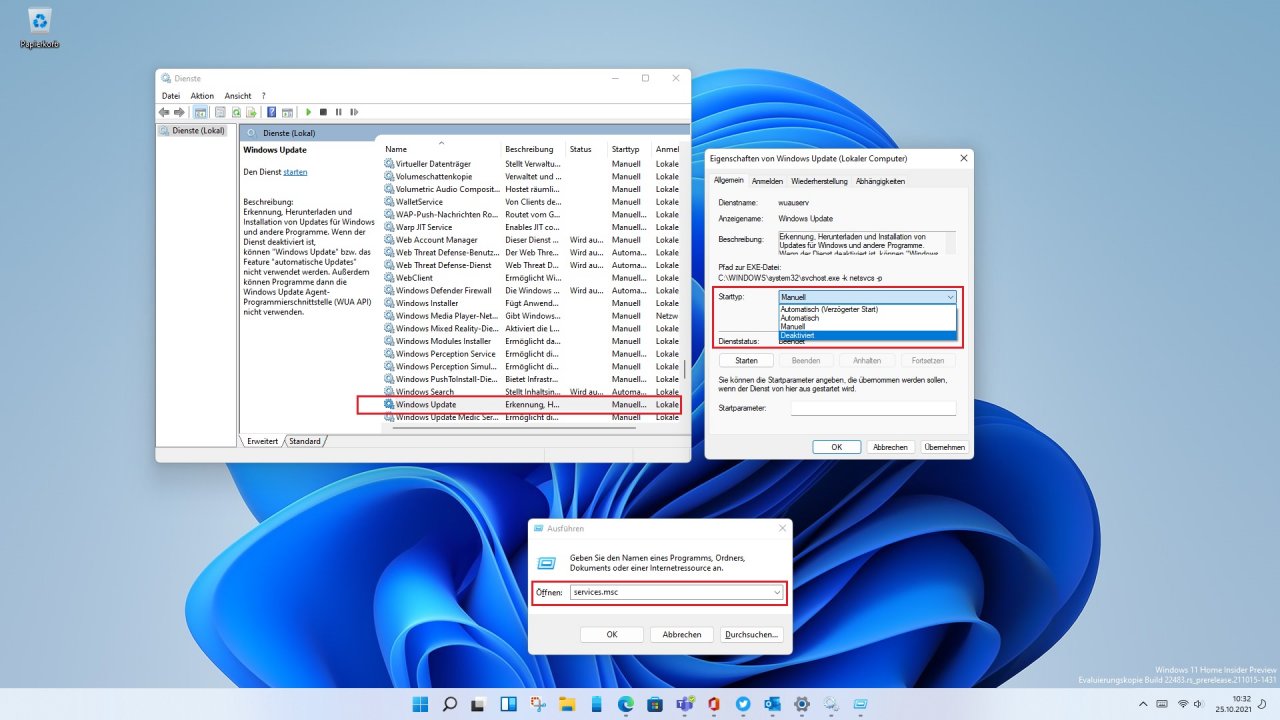
Task: Select Deaktiviert in the Starttyp list
Action: pos(867,336)
